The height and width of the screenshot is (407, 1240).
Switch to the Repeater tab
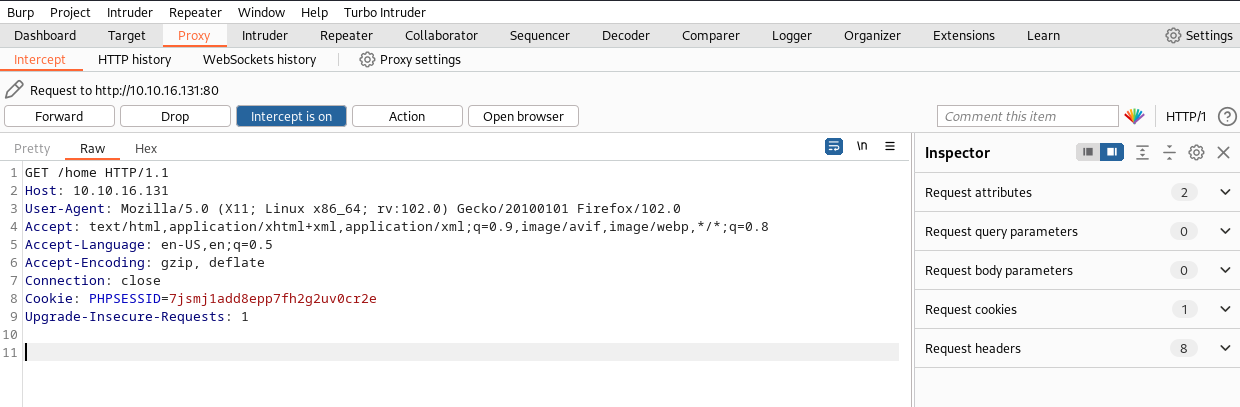click(x=346, y=35)
